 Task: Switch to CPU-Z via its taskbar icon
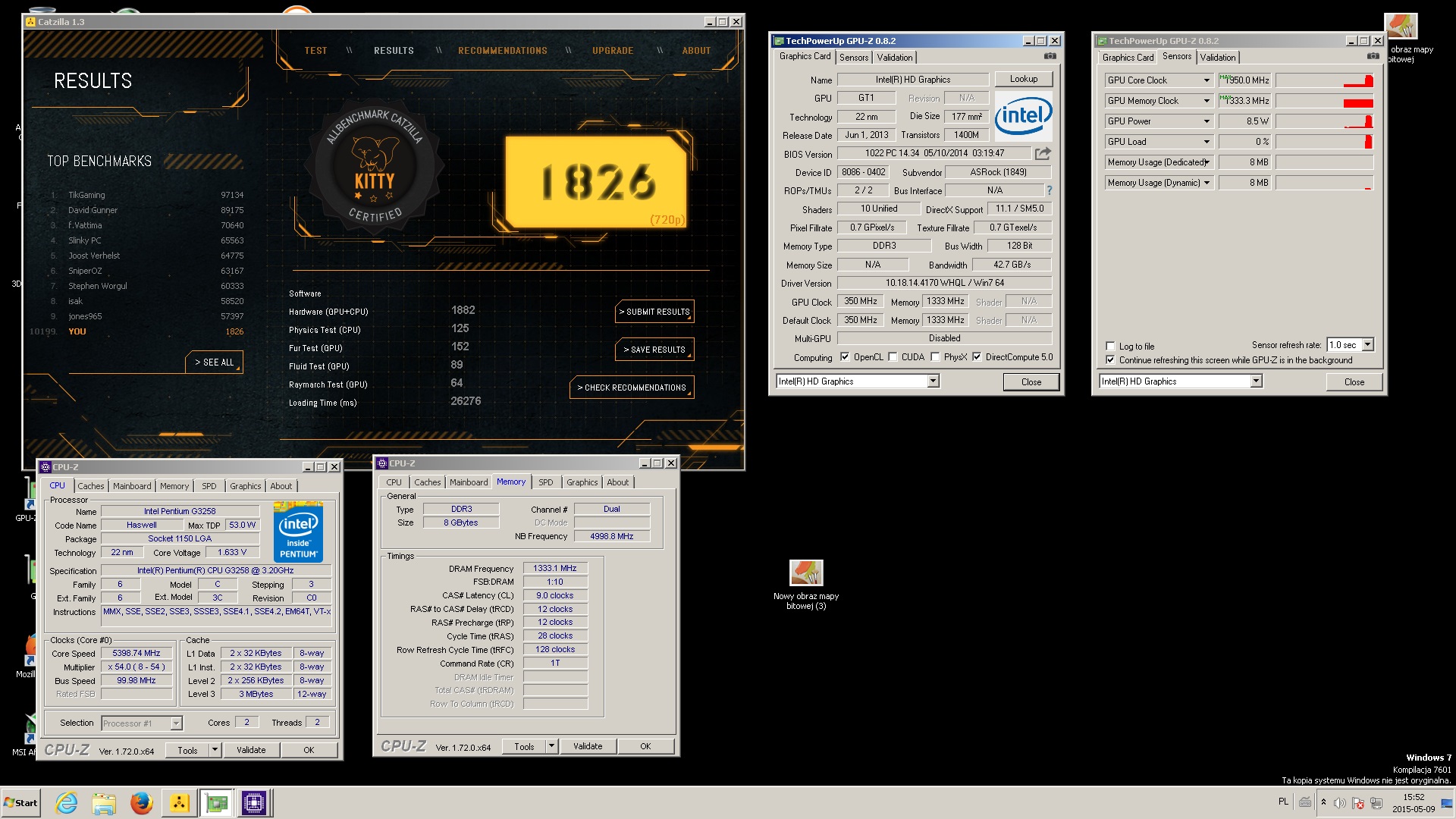pos(254,803)
